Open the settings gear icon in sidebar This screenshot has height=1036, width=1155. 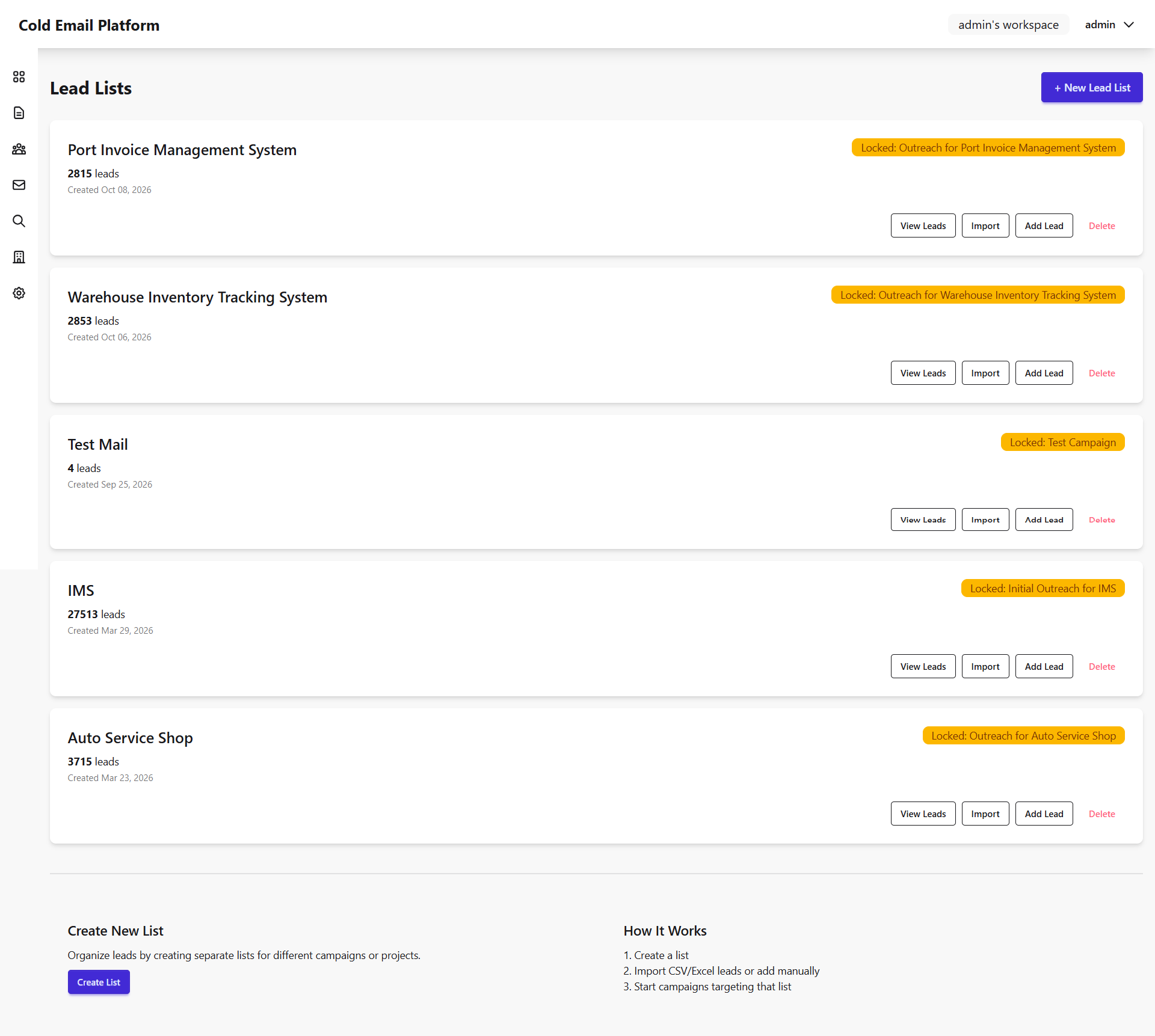[x=19, y=293]
